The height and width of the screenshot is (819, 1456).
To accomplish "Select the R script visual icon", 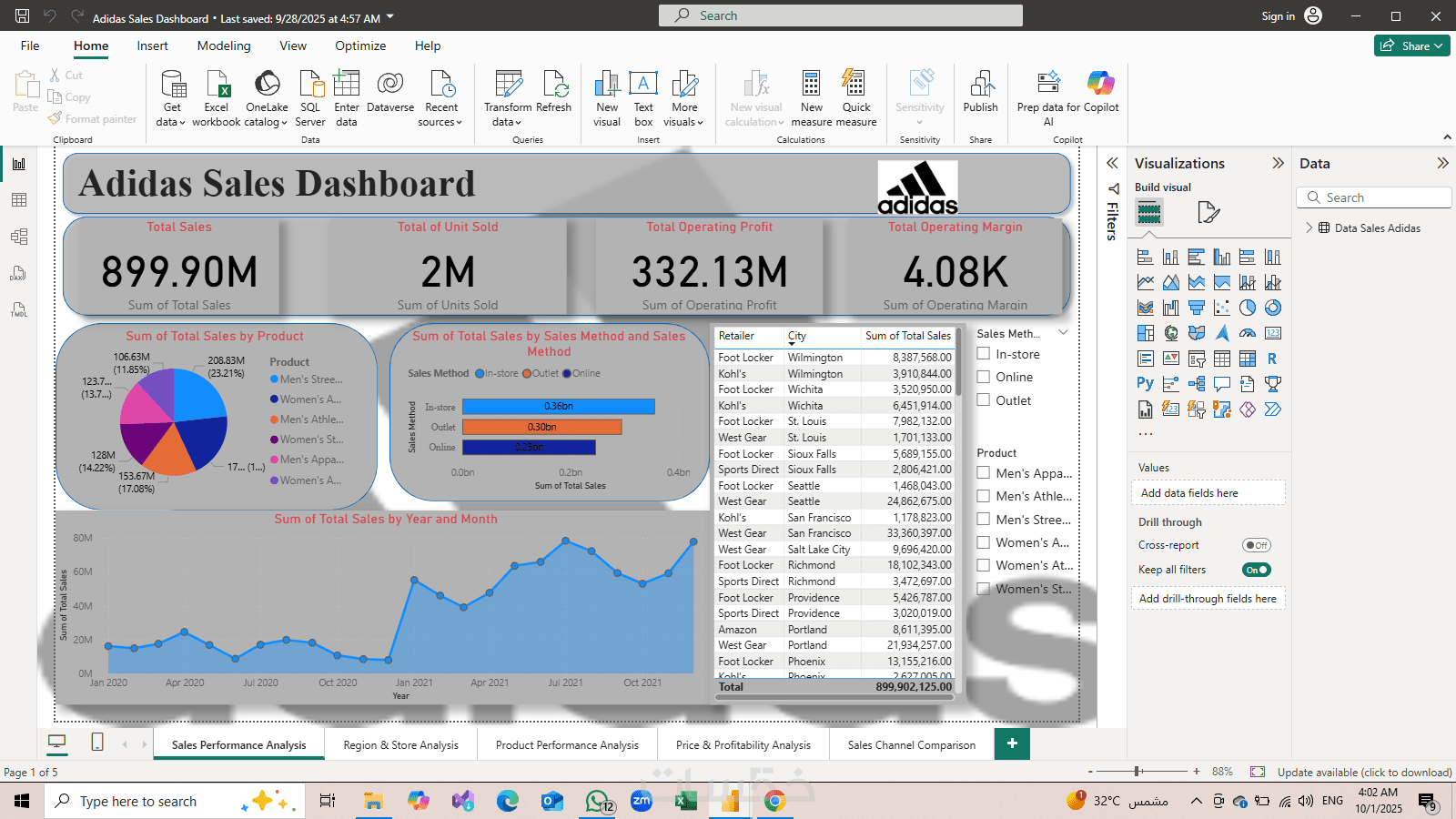I will click(x=1272, y=359).
